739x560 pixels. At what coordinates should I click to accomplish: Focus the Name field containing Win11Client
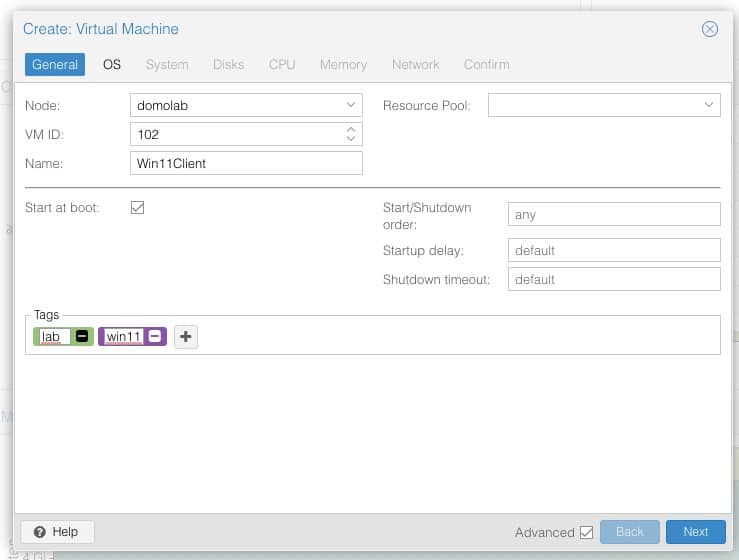tap(246, 163)
